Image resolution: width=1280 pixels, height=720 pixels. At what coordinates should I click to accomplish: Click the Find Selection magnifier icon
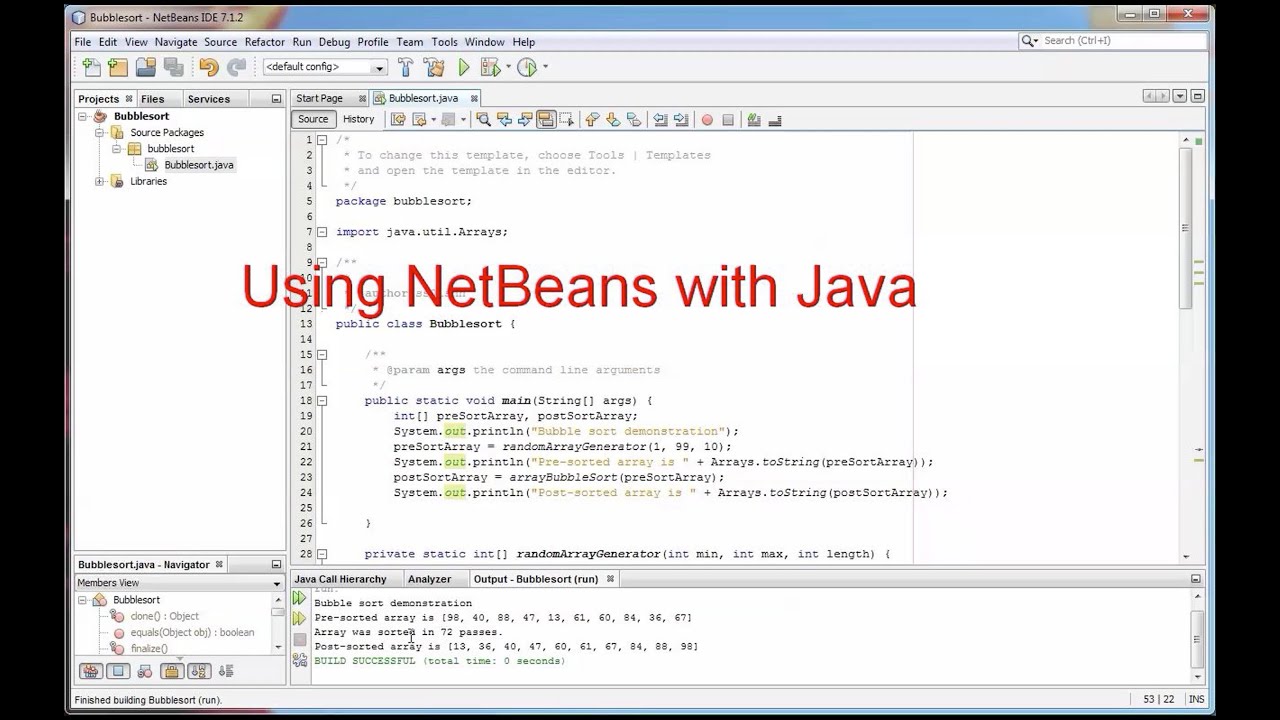[483, 119]
